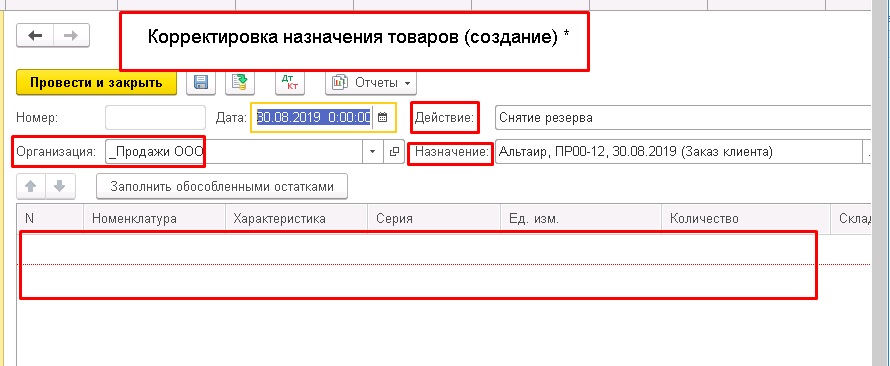The height and width of the screenshot is (366, 890).
Task: Expand the Организация dropdown arrow
Action: pyautogui.click(x=373, y=152)
